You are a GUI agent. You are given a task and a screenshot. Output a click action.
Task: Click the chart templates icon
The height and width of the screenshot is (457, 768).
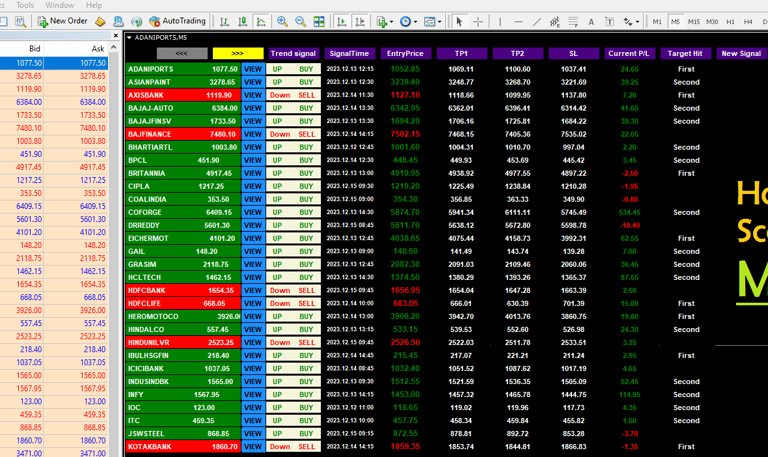point(429,22)
